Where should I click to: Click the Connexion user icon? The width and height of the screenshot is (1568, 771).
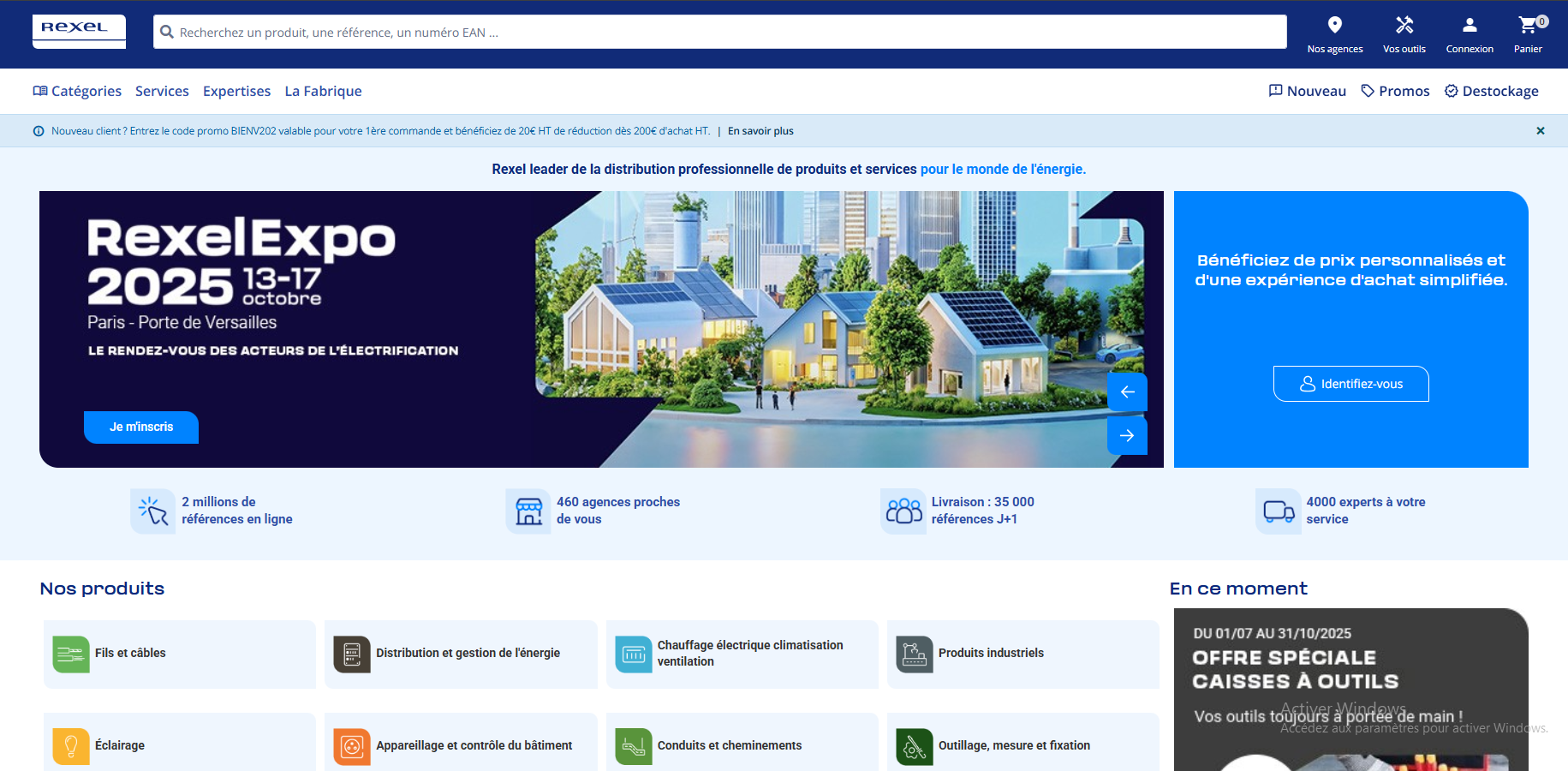click(1469, 26)
